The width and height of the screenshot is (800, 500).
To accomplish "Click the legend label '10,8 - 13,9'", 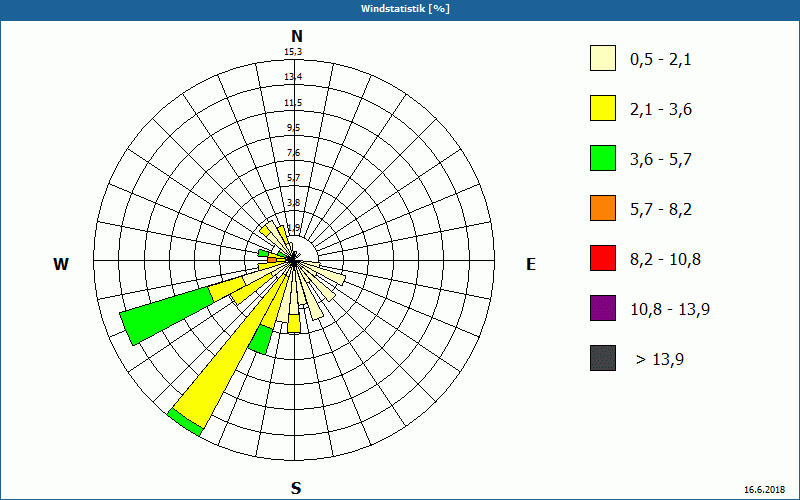I will pos(670,310).
